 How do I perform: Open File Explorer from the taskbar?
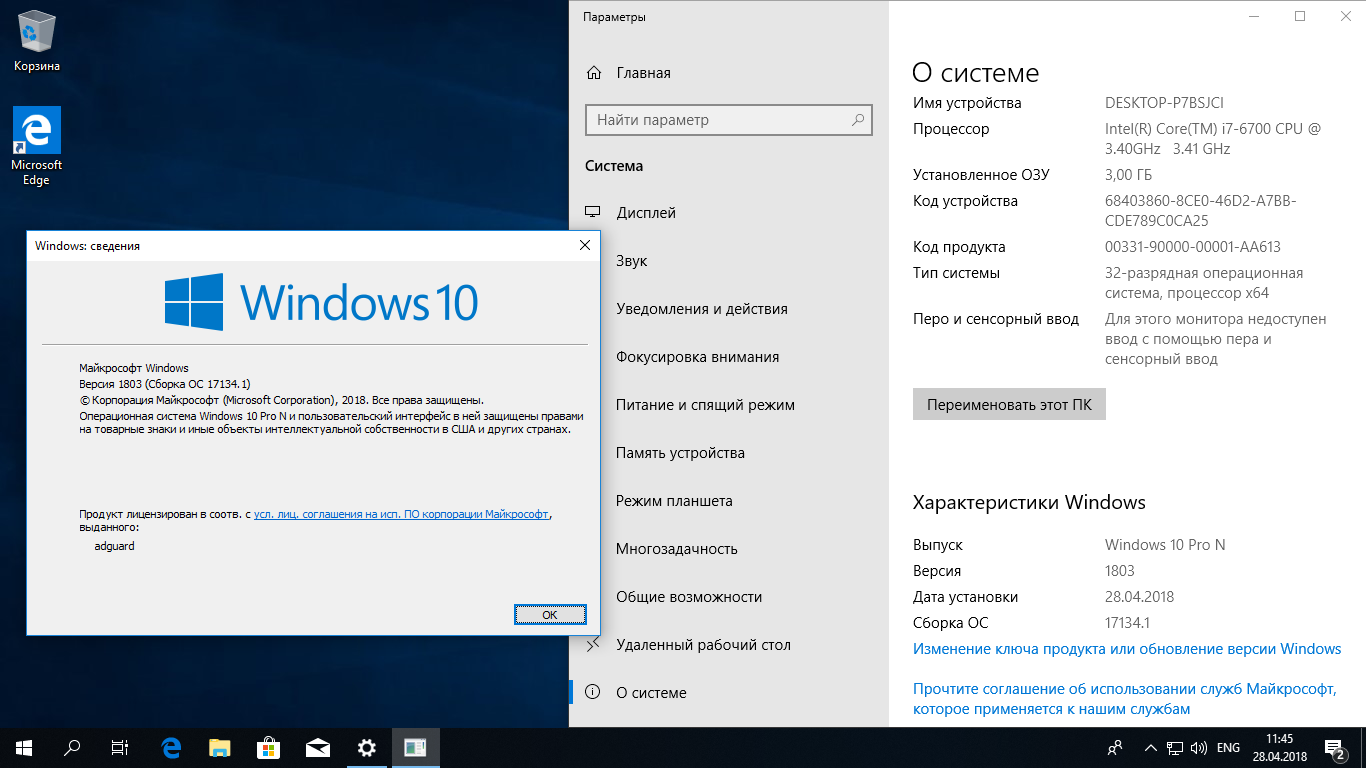point(220,747)
